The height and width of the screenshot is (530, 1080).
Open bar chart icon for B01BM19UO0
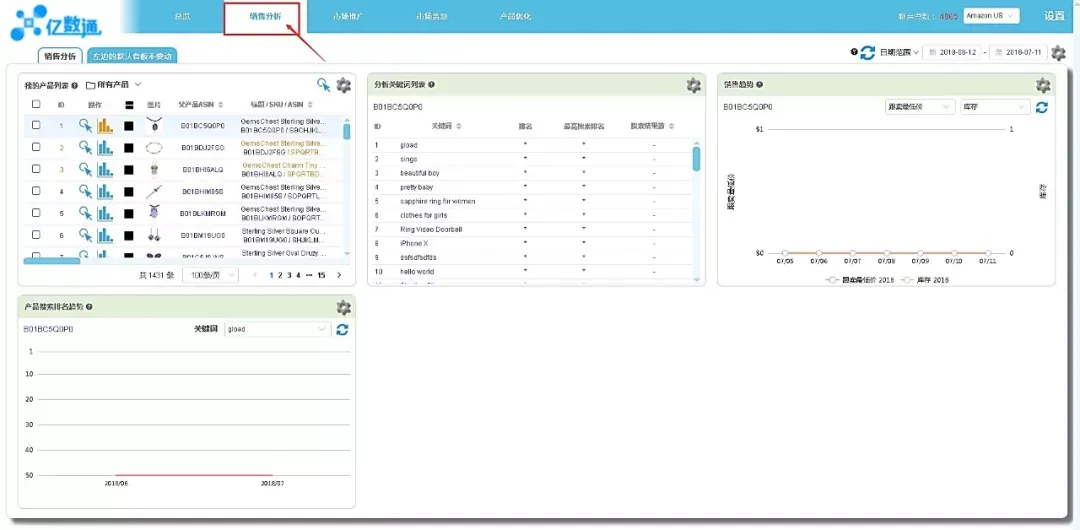[105, 236]
